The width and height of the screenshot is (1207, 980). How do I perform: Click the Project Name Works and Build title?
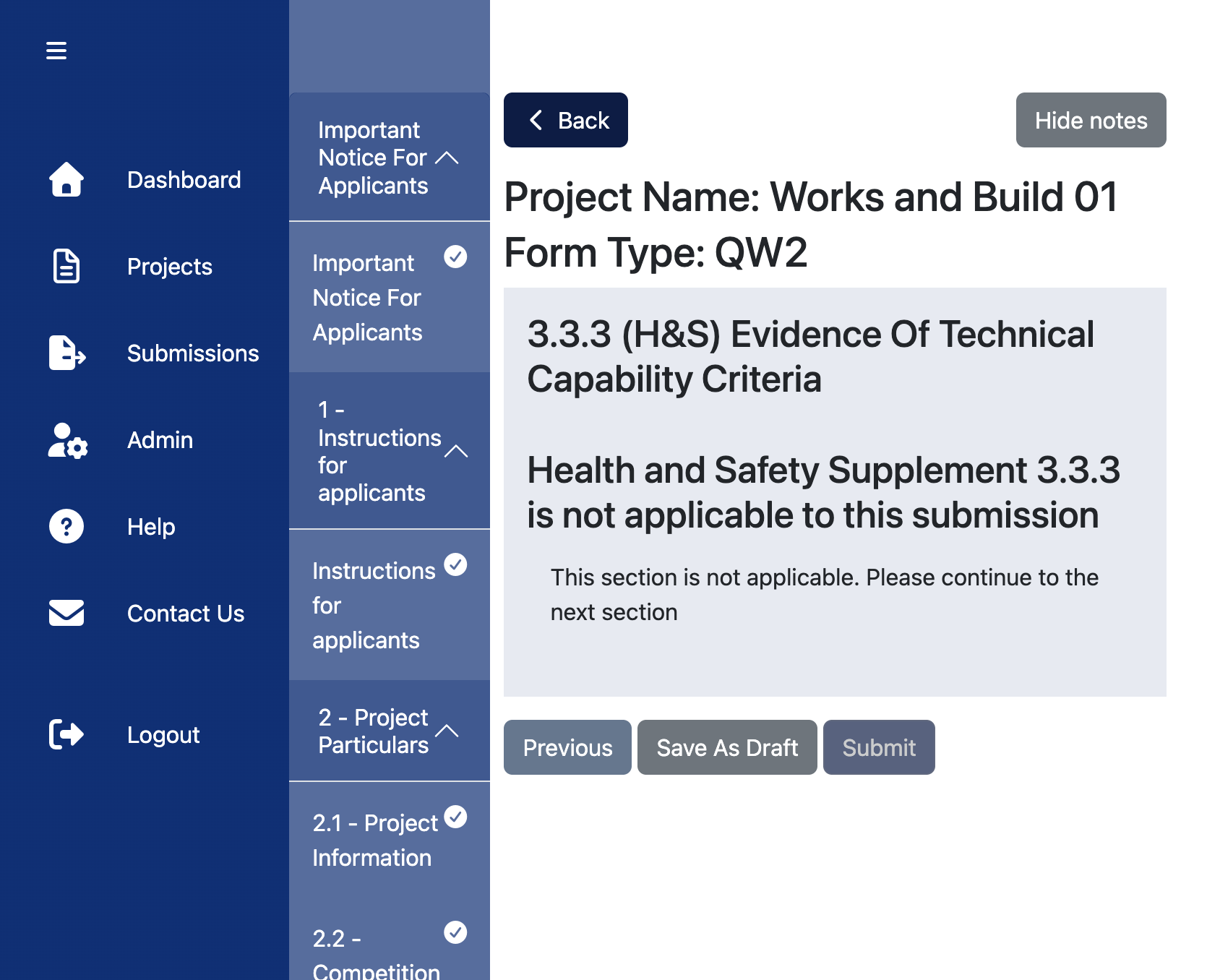pos(811,197)
